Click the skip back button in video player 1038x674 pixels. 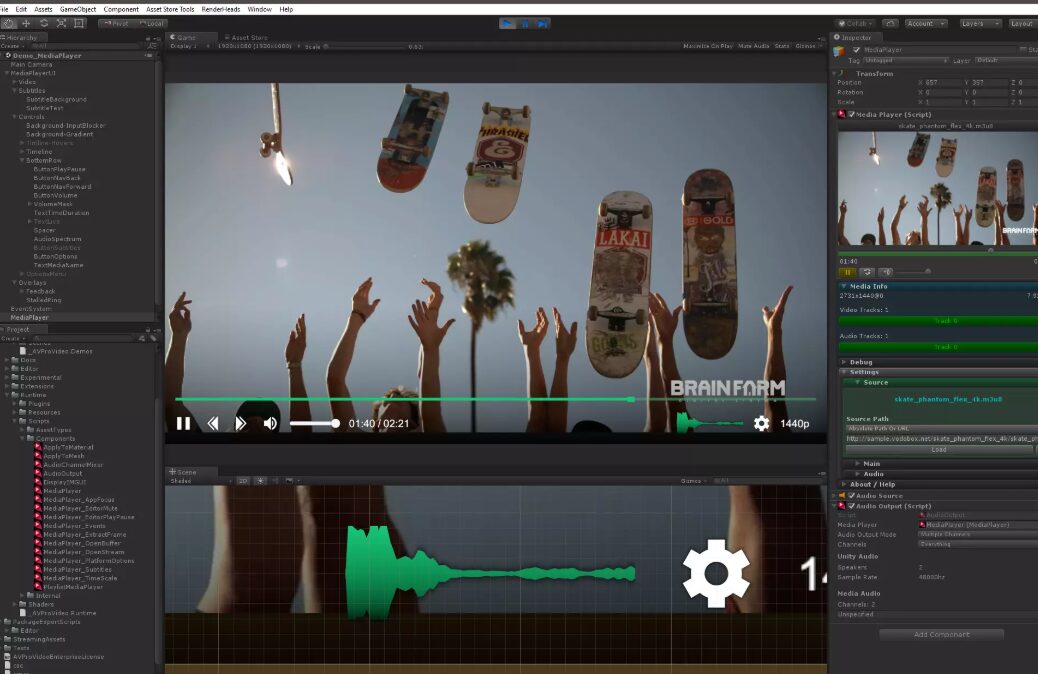point(212,423)
